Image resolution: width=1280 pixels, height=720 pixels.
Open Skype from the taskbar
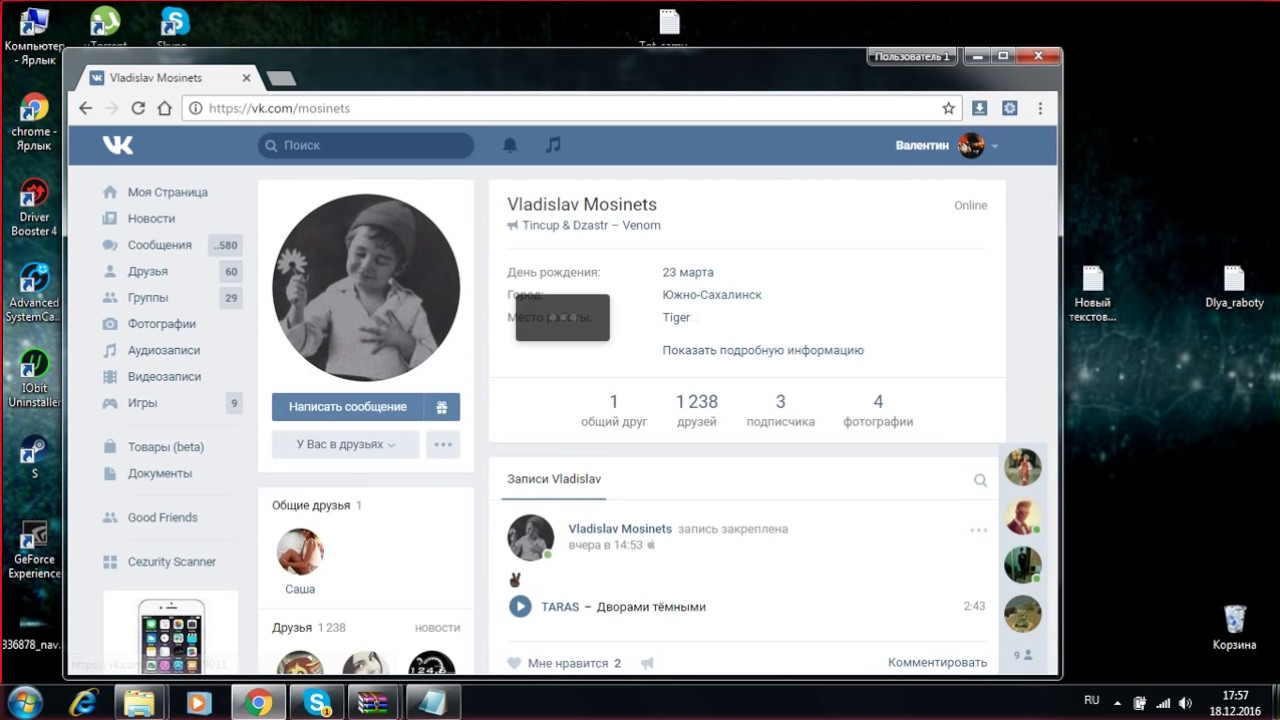point(317,703)
